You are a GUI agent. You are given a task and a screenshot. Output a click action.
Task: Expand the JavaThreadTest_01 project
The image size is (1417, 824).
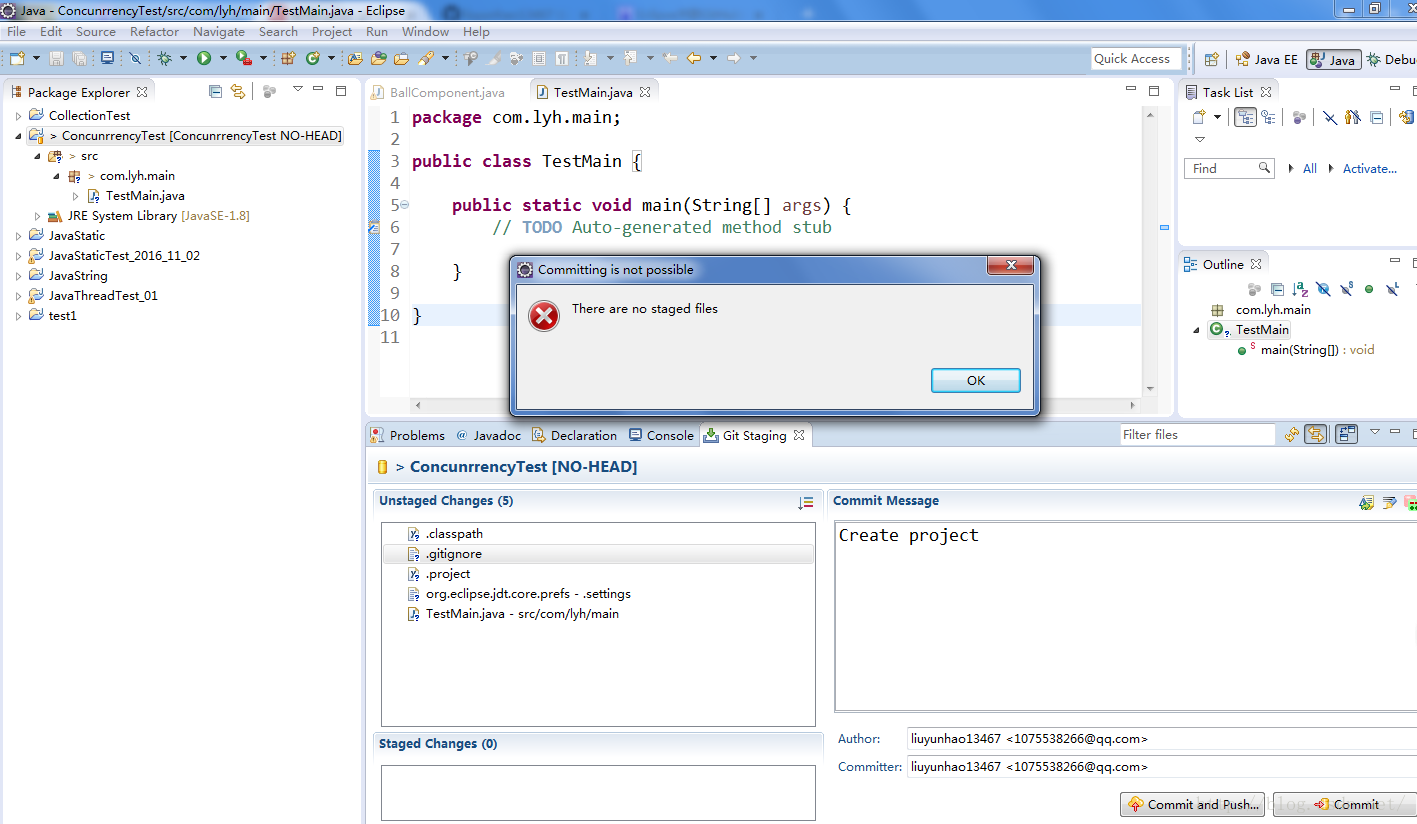(18, 296)
